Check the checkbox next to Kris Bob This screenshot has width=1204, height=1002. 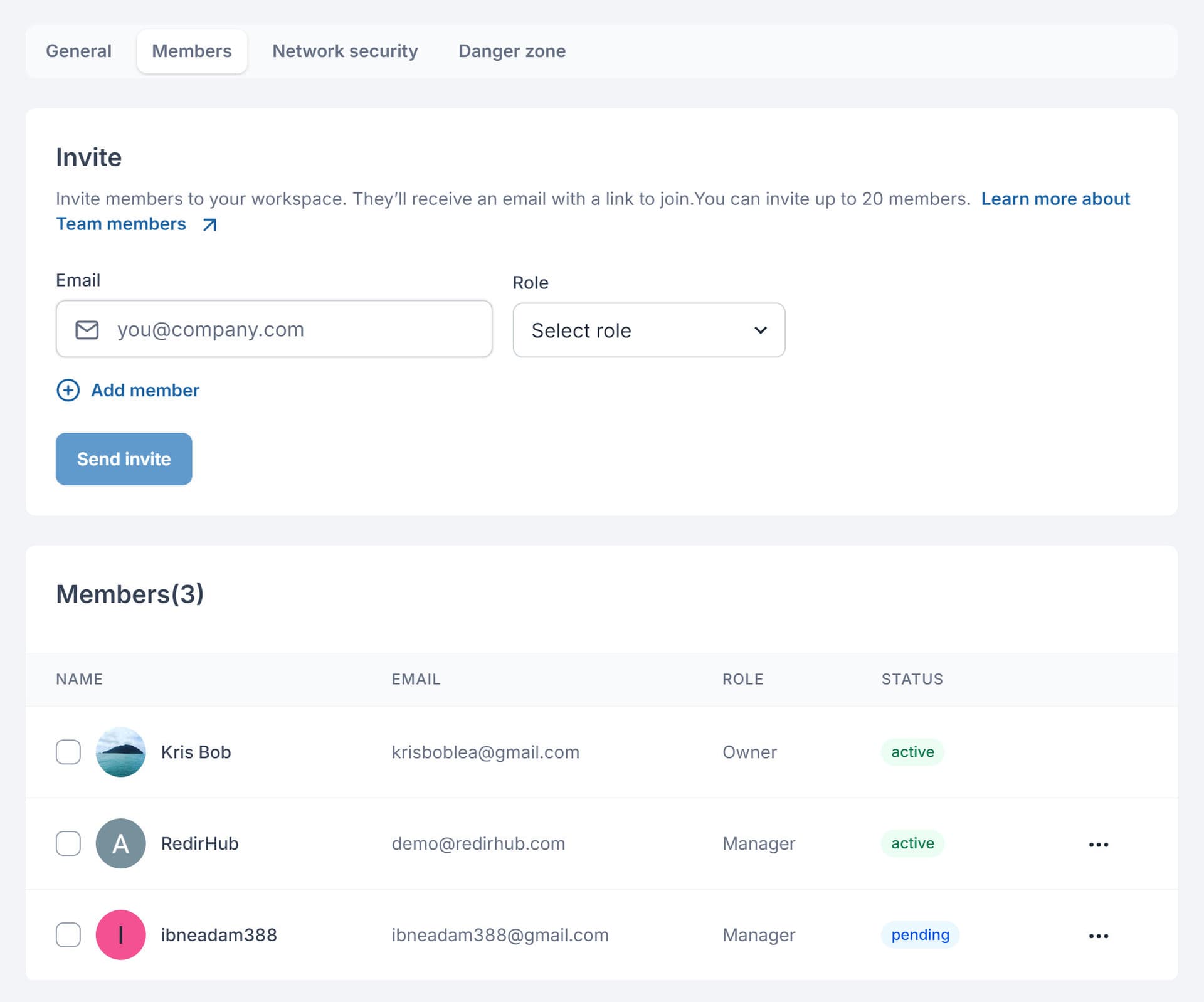click(x=68, y=752)
